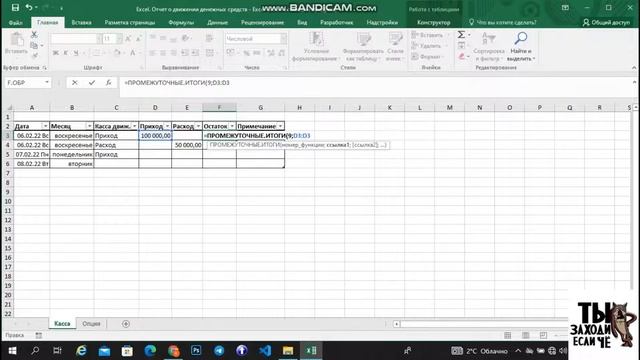
Task: Select the Касса sheet tab
Action: point(62,324)
